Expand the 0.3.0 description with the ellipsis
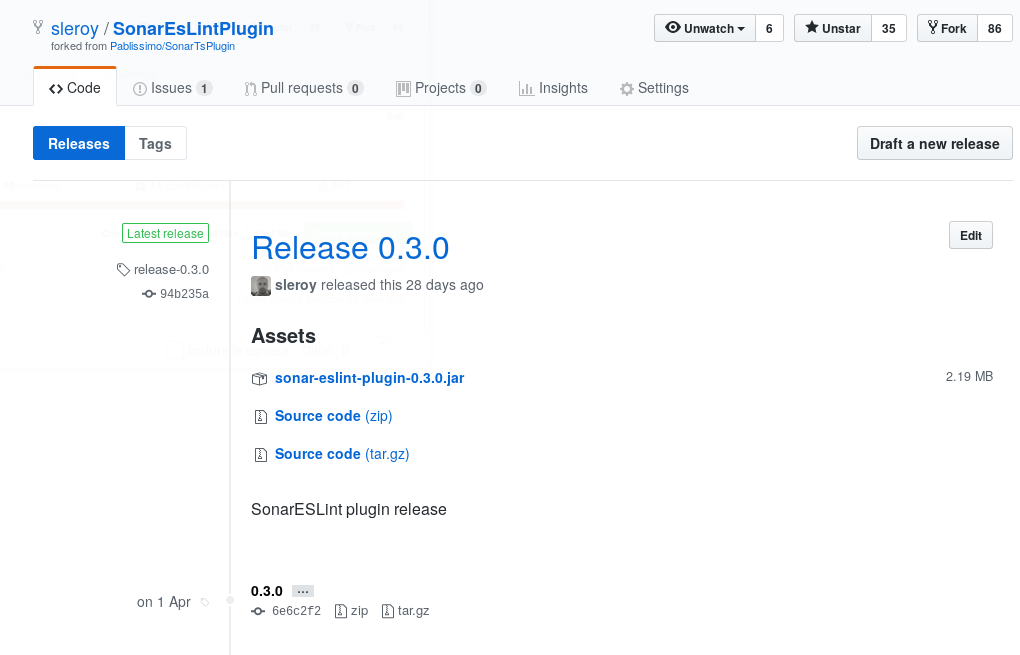The image size is (1020, 655). click(x=301, y=590)
